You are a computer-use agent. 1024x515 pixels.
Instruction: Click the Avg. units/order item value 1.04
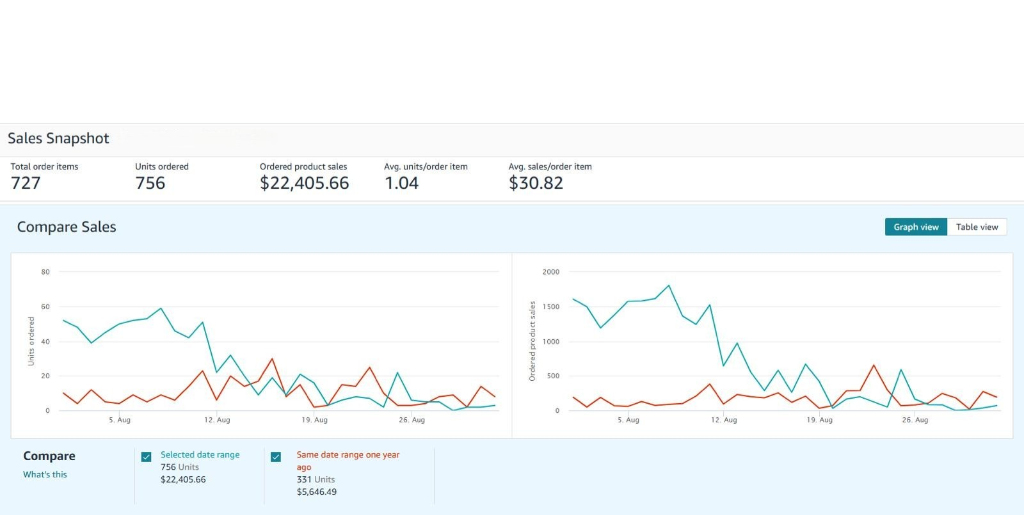tap(401, 183)
